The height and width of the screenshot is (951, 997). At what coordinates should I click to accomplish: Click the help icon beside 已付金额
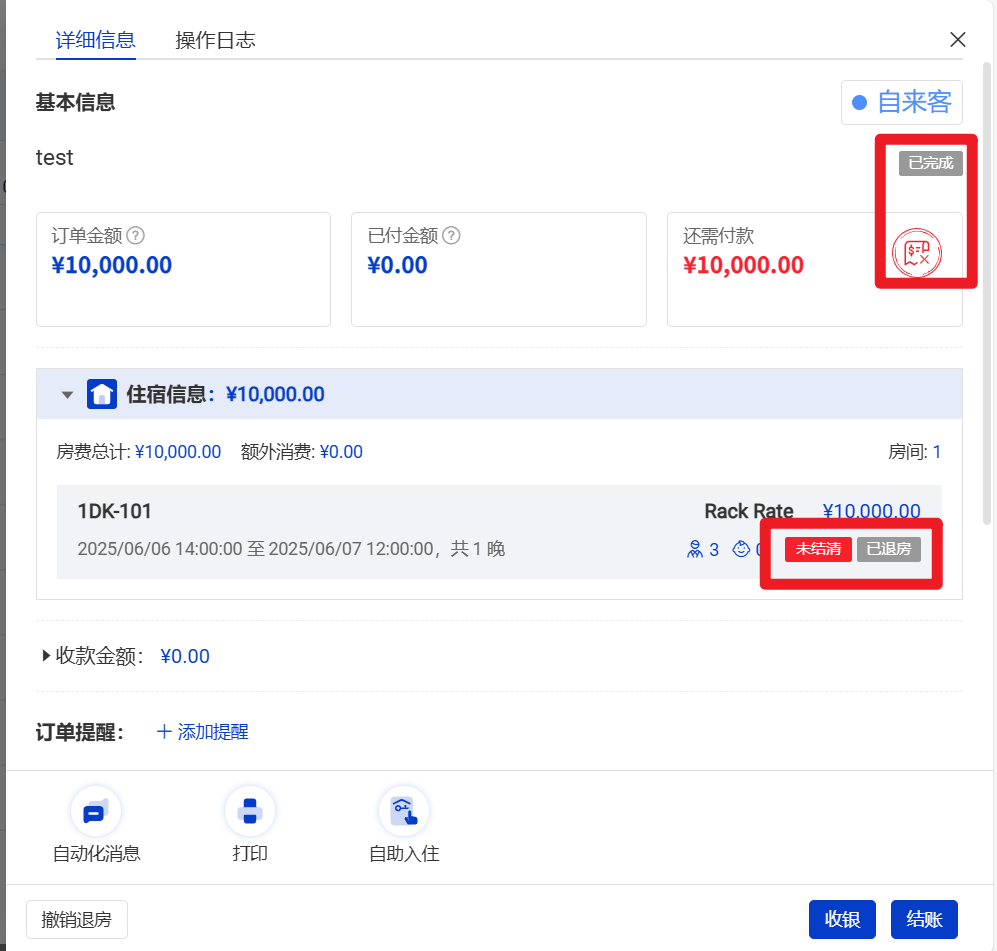pyautogui.click(x=452, y=236)
